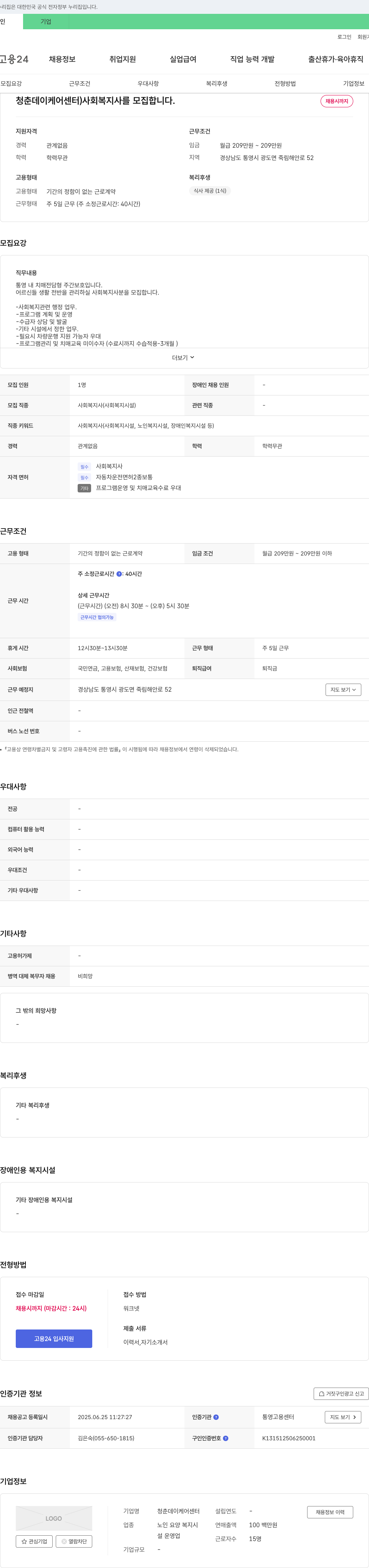This screenshot has height=1568, width=369.
Task: Click the 열람차단 block button
Action: [74, 1541]
